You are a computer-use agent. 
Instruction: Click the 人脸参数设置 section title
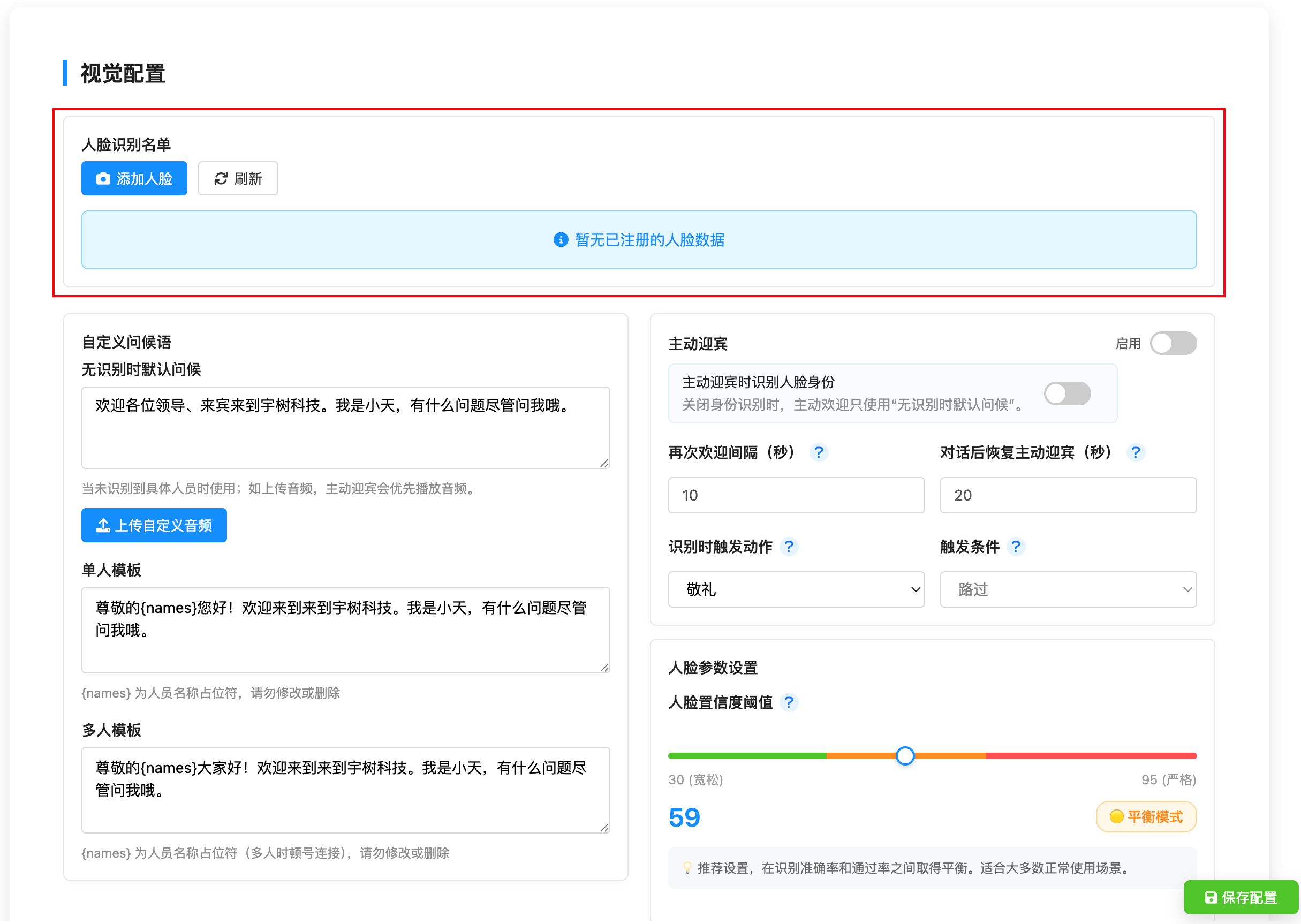[x=713, y=668]
